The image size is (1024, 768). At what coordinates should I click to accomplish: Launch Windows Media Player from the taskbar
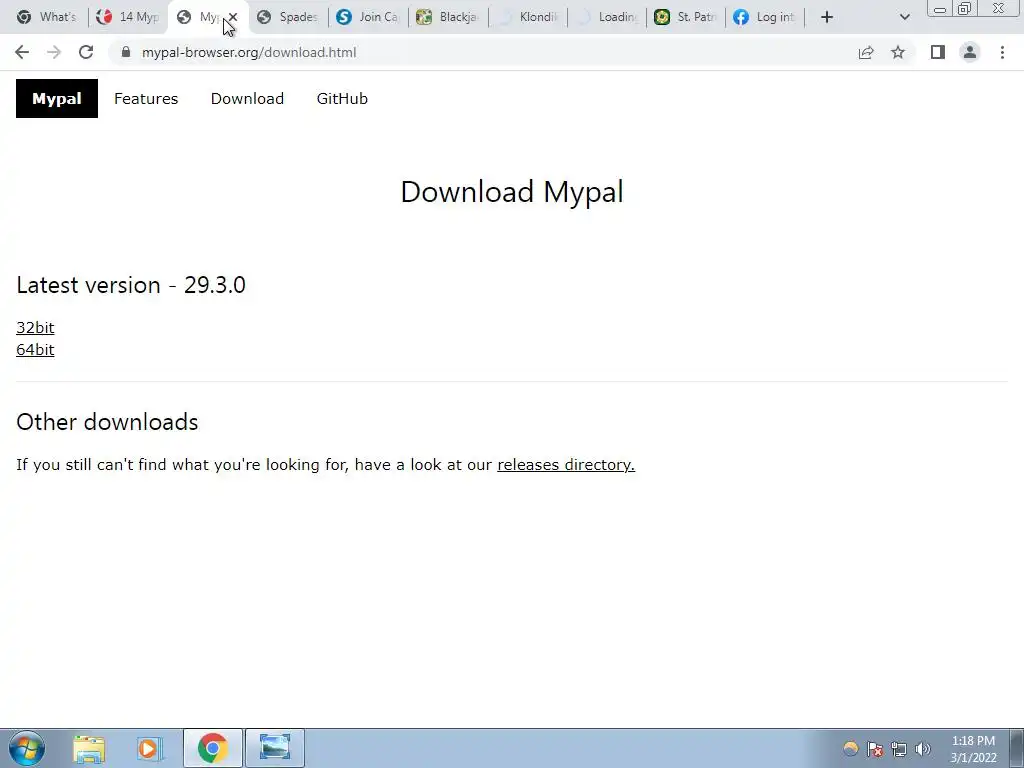(150, 748)
